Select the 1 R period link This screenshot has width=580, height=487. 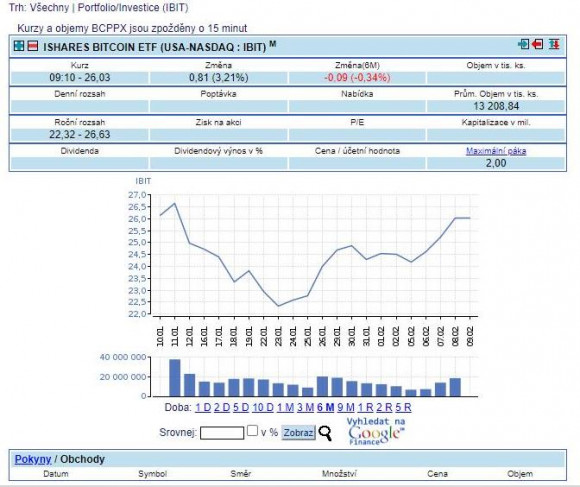[365, 407]
